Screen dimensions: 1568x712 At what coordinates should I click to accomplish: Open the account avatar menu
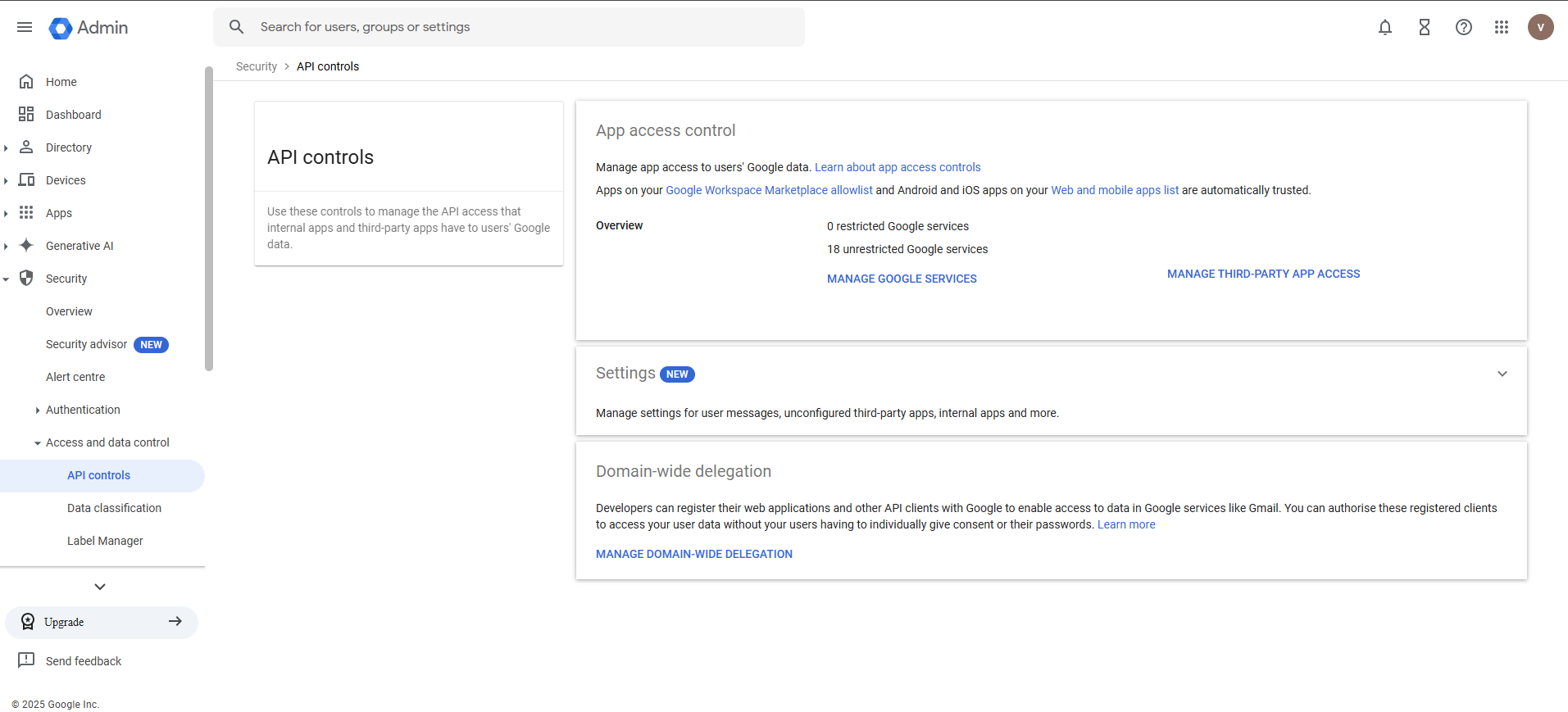tap(1541, 27)
